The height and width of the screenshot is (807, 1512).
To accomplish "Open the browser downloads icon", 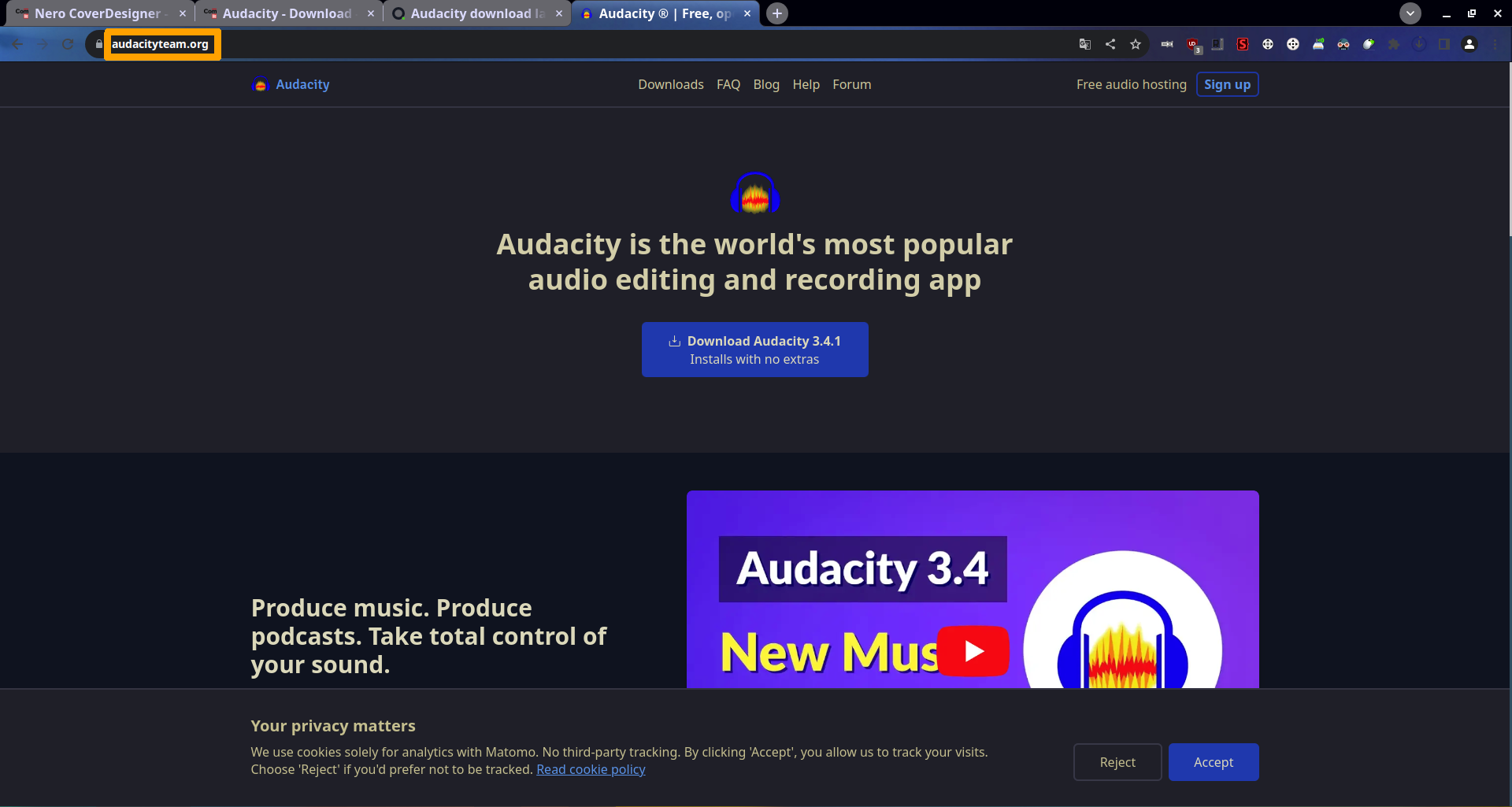I will tap(1419, 44).
